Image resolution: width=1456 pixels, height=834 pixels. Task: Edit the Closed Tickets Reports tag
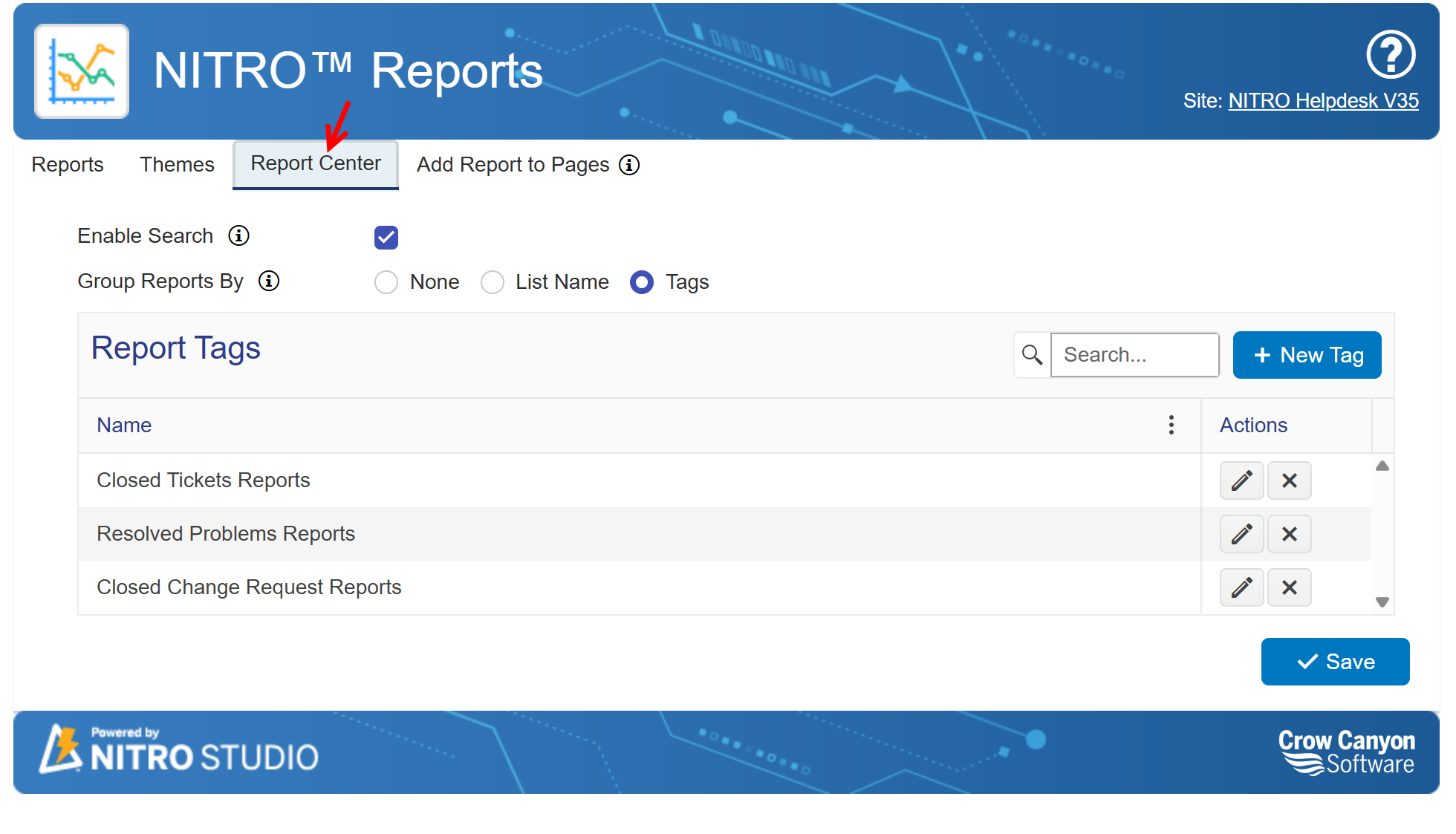(1241, 480)
